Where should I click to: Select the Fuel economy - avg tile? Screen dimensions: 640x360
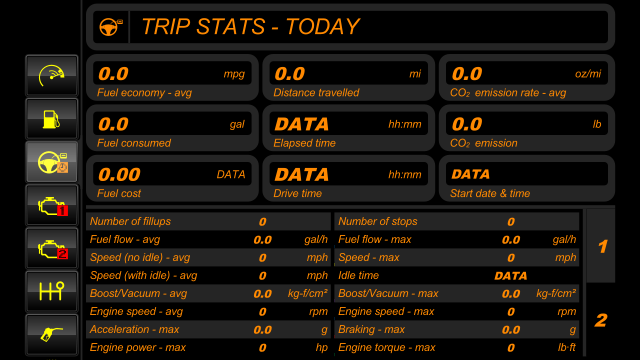pos(172,78)
